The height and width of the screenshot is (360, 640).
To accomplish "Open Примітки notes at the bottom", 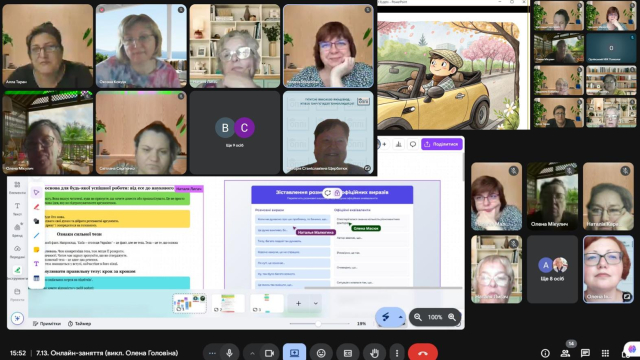I will [47, 324].
